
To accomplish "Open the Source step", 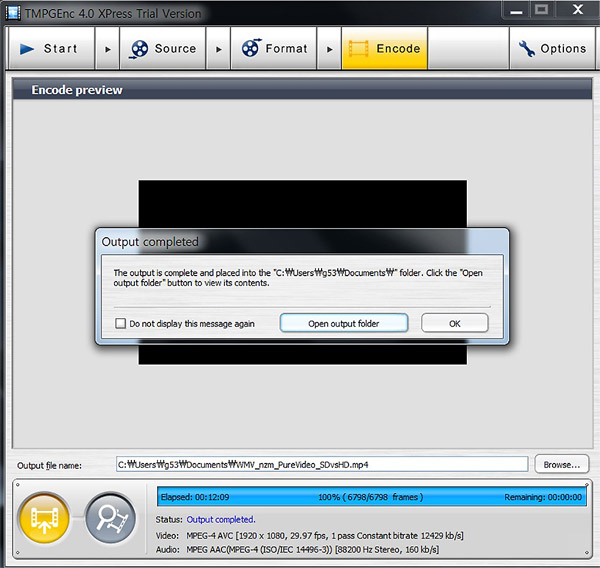I will tap(163, 49).
